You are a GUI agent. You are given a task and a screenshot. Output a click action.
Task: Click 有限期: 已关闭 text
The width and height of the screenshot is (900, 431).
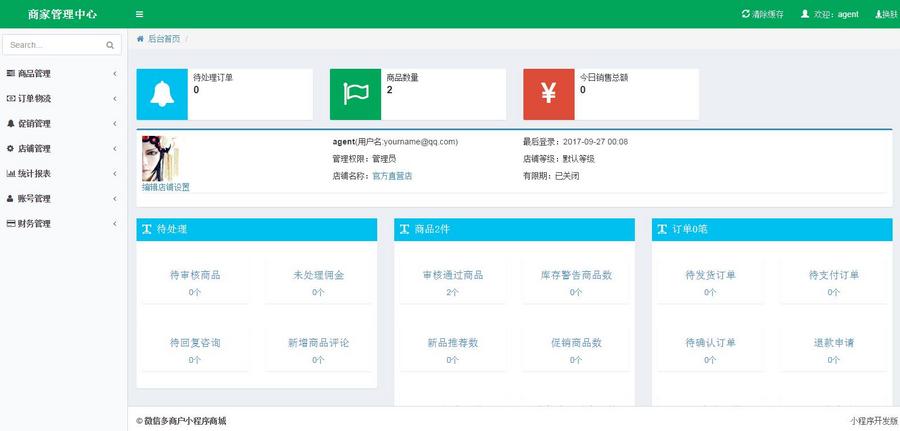551,176
